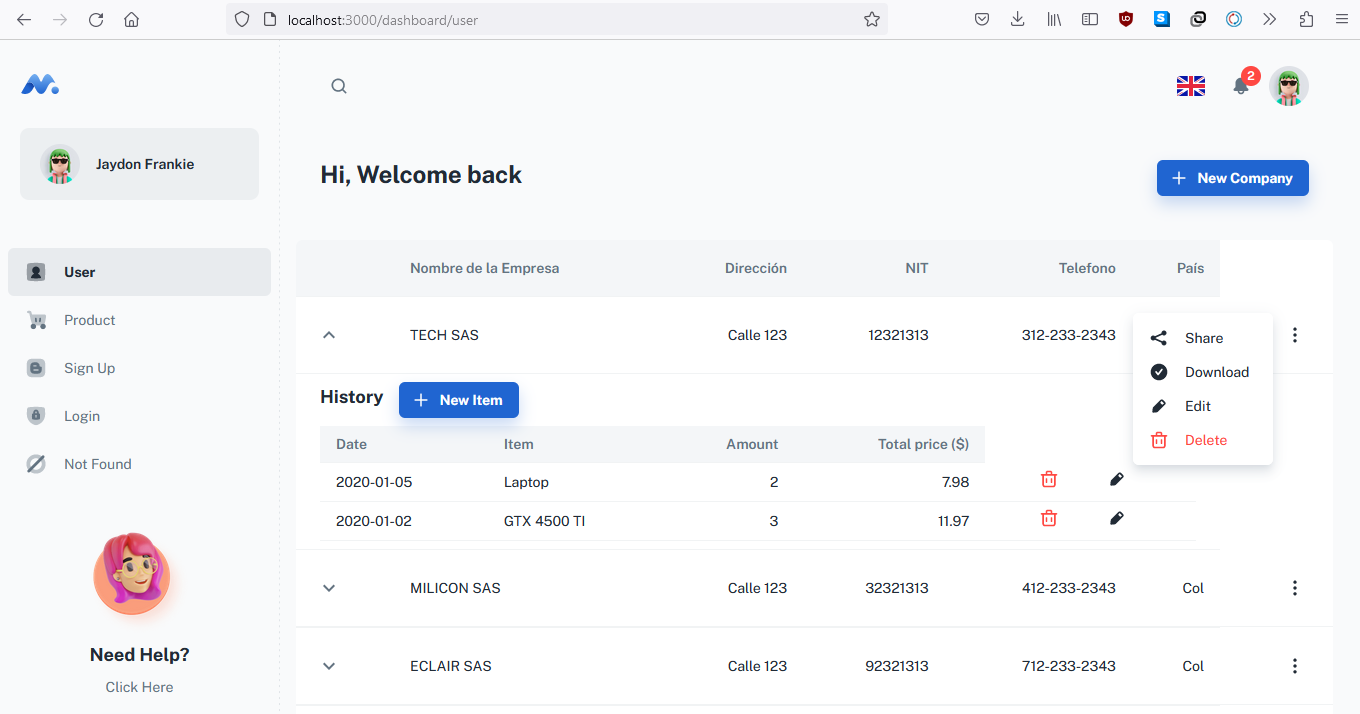Click the Product shopping cart icon
Image resolution: width=1360 pixels, height=714 pixels.
point(36,320)
